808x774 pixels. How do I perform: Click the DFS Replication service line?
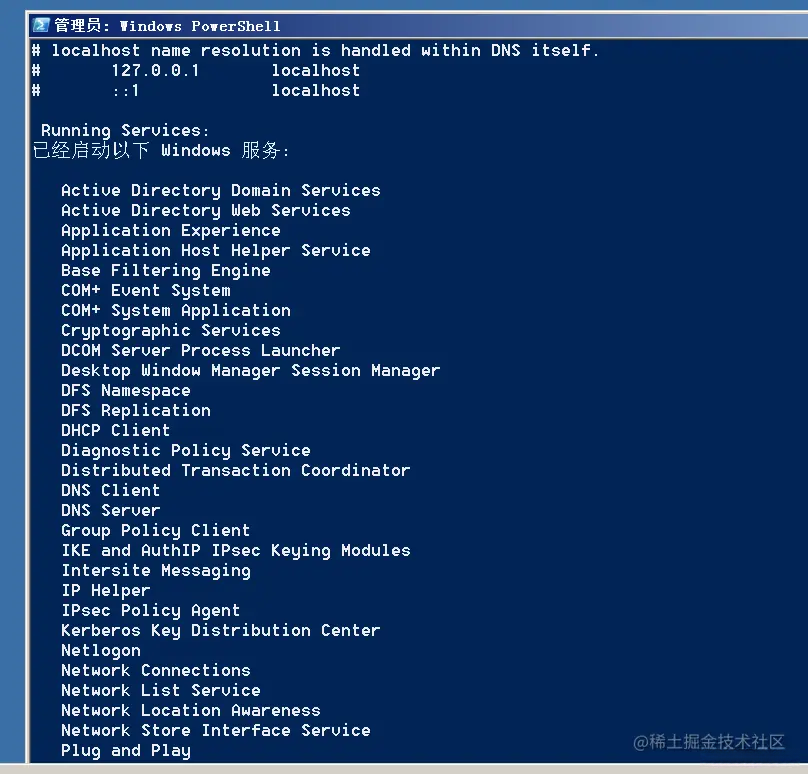(135, 411)
